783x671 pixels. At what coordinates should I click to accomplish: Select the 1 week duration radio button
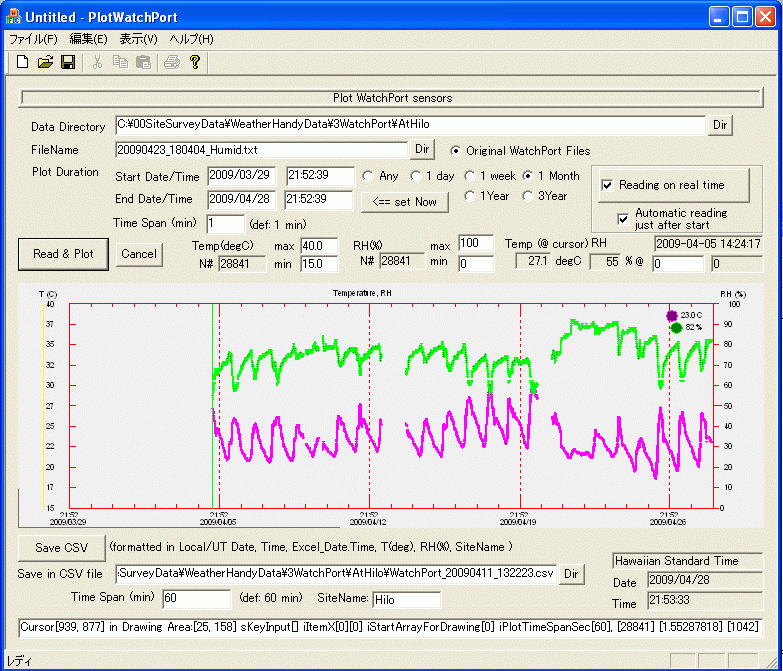(x=467, y=176)
